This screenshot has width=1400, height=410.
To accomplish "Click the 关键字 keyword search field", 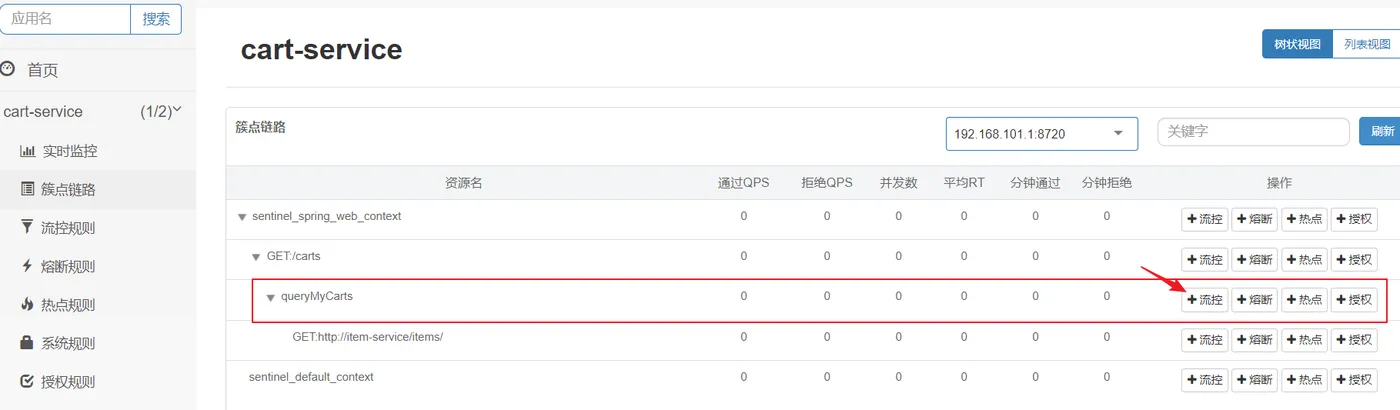I will click(1253, 132).
